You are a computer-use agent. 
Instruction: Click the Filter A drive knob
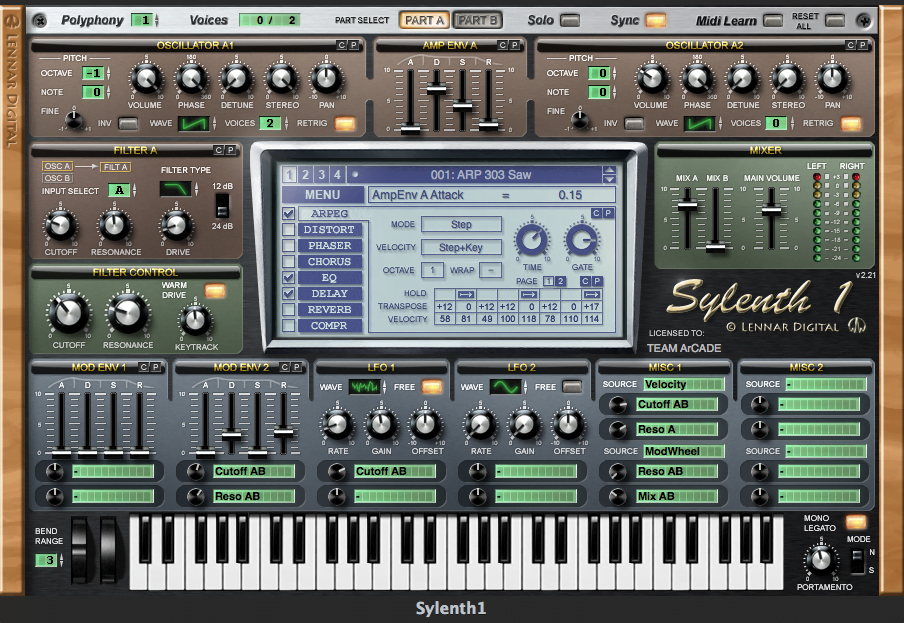pyautogui.click(x=176, y=225)
